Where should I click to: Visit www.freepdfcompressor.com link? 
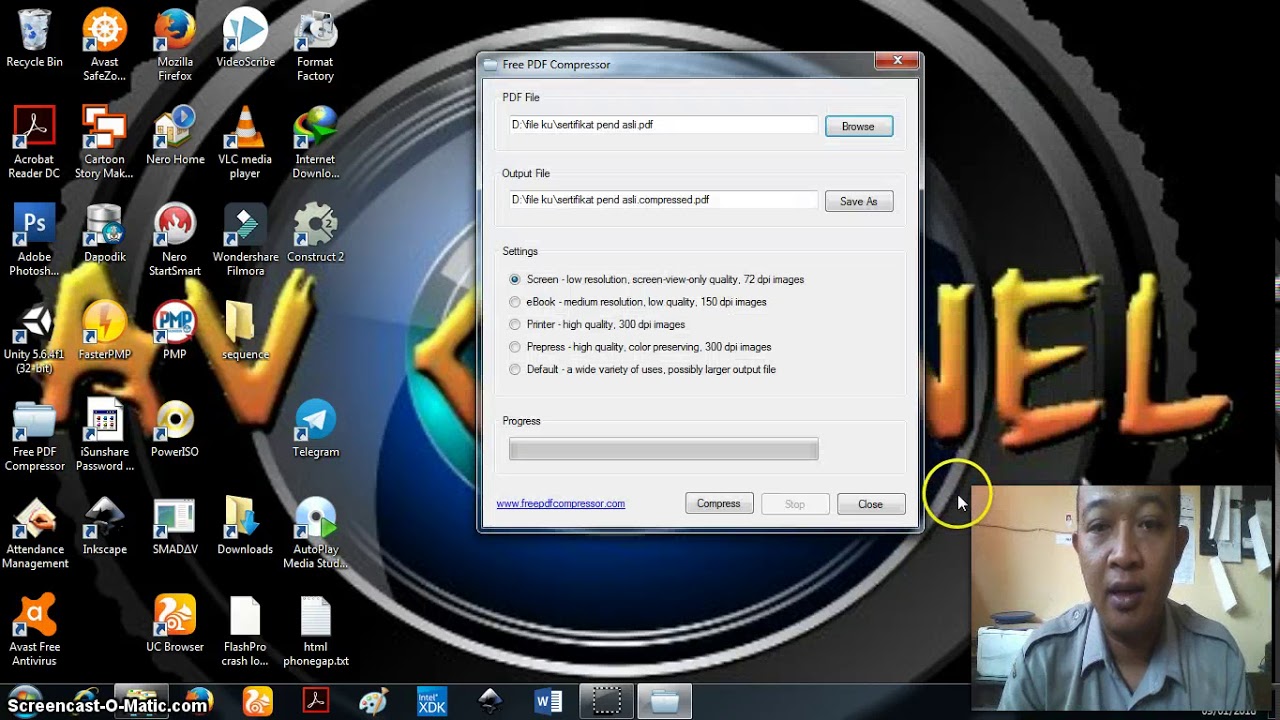(x=560, y=504)
